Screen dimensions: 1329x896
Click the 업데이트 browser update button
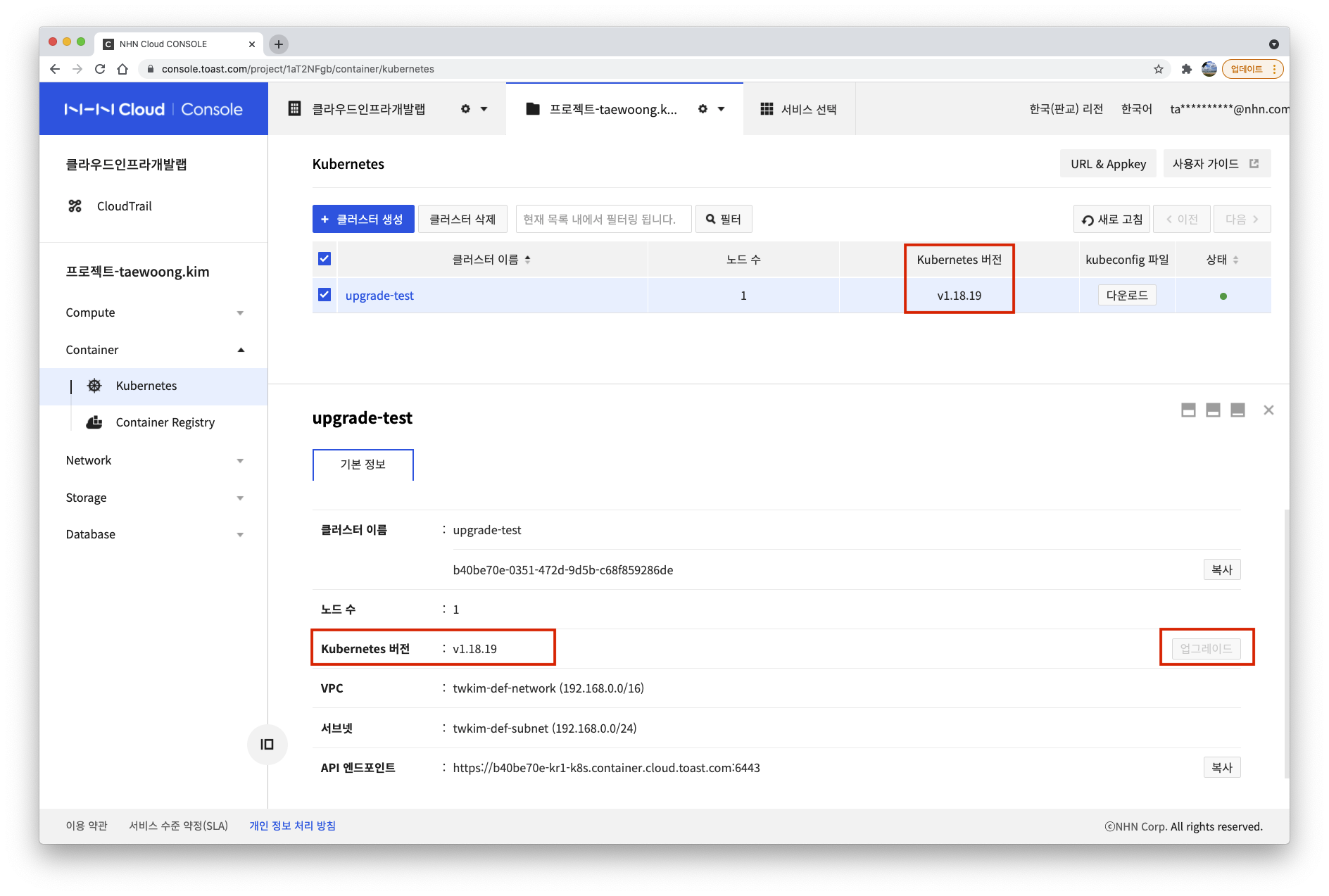1253,69
